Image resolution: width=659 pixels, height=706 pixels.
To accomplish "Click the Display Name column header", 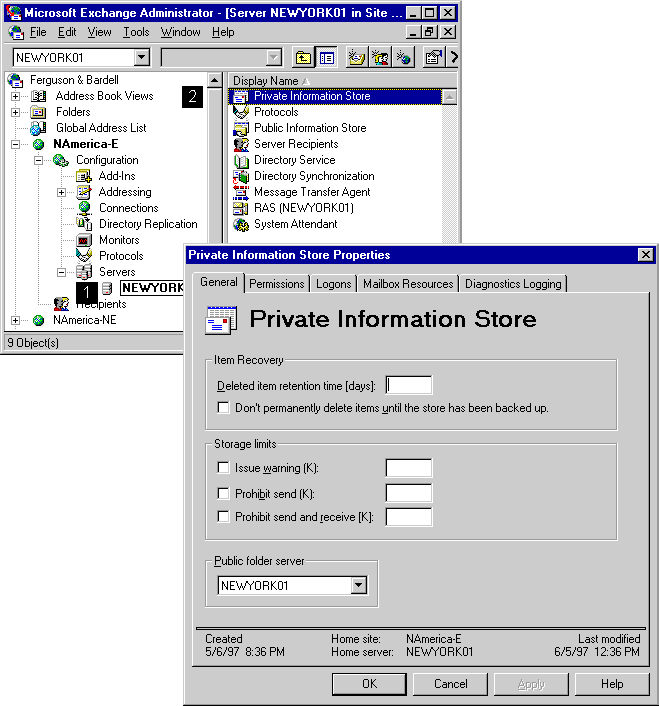I will tap(342, 81).
